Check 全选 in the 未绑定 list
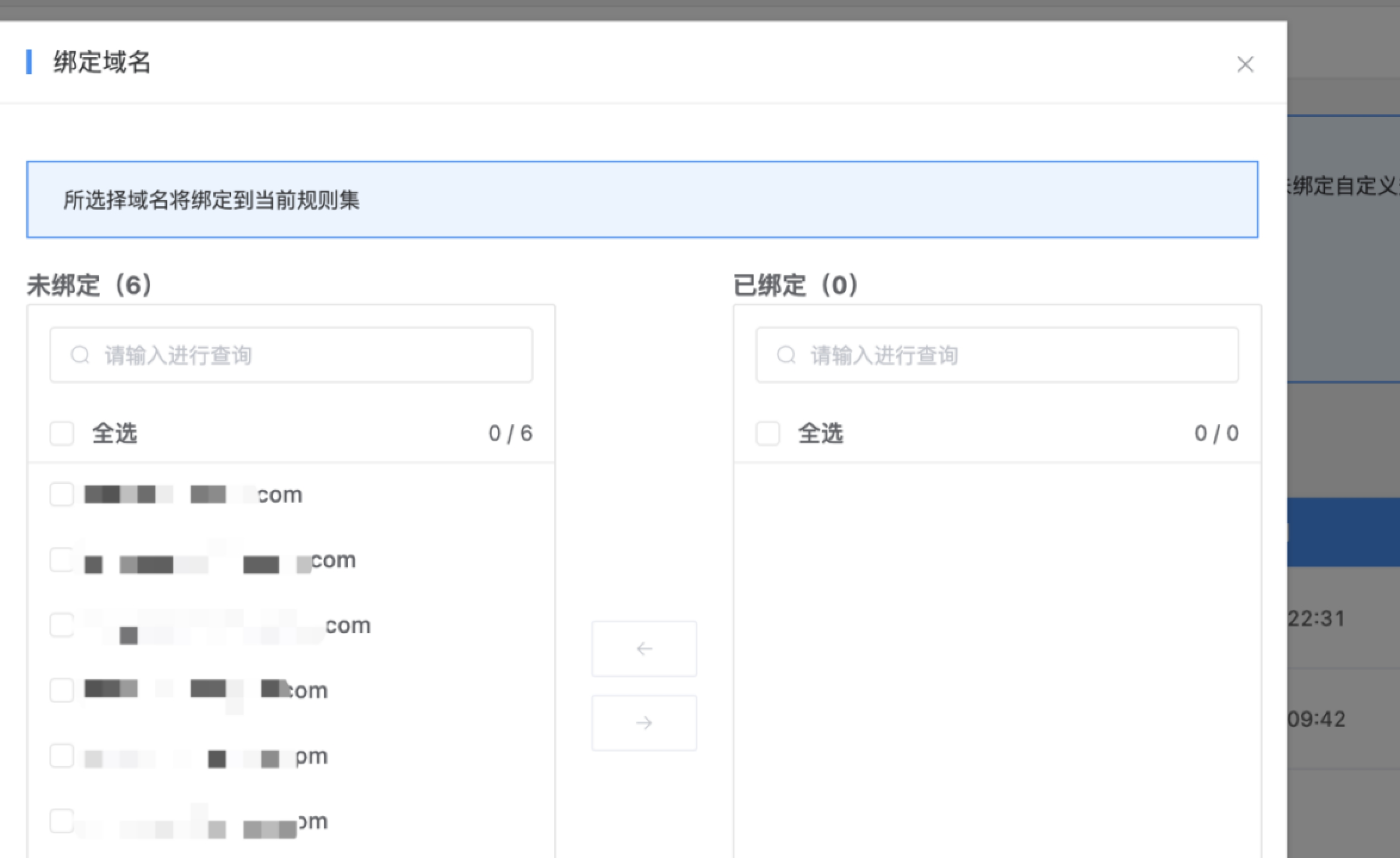Screen dimensions: 1400x858 tap(62, 433)
